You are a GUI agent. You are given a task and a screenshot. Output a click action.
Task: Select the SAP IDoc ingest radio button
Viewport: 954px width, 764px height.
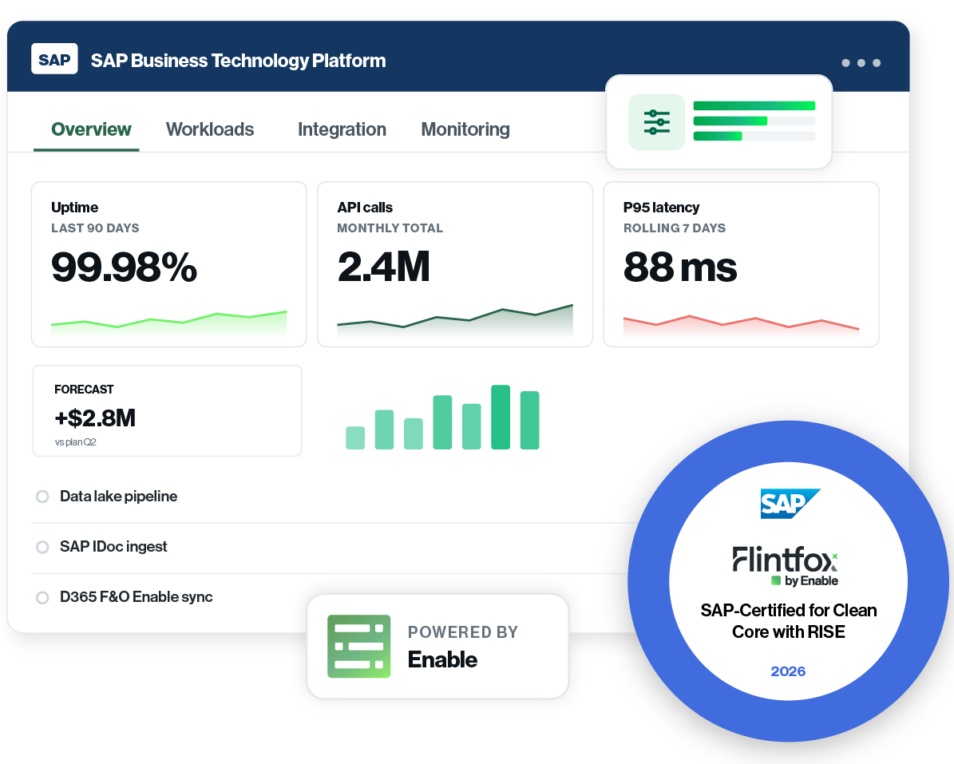(x=43, y=547)
